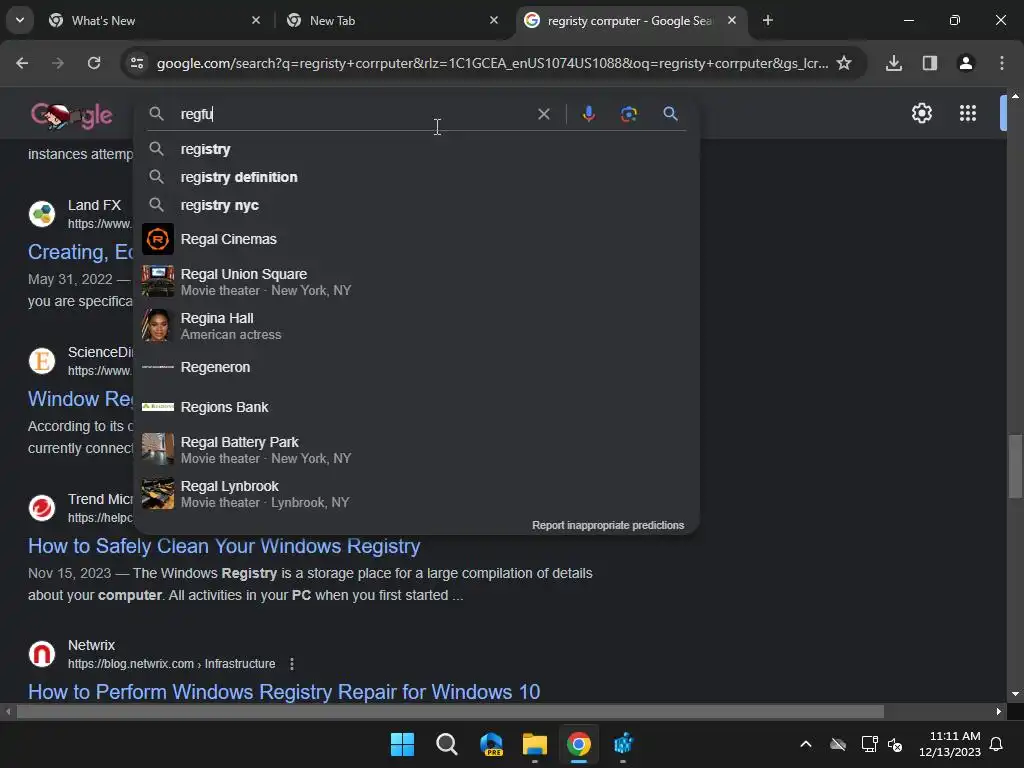
Task: Select the Regina Hall suggestion
Action: click(x=417, y=325)
